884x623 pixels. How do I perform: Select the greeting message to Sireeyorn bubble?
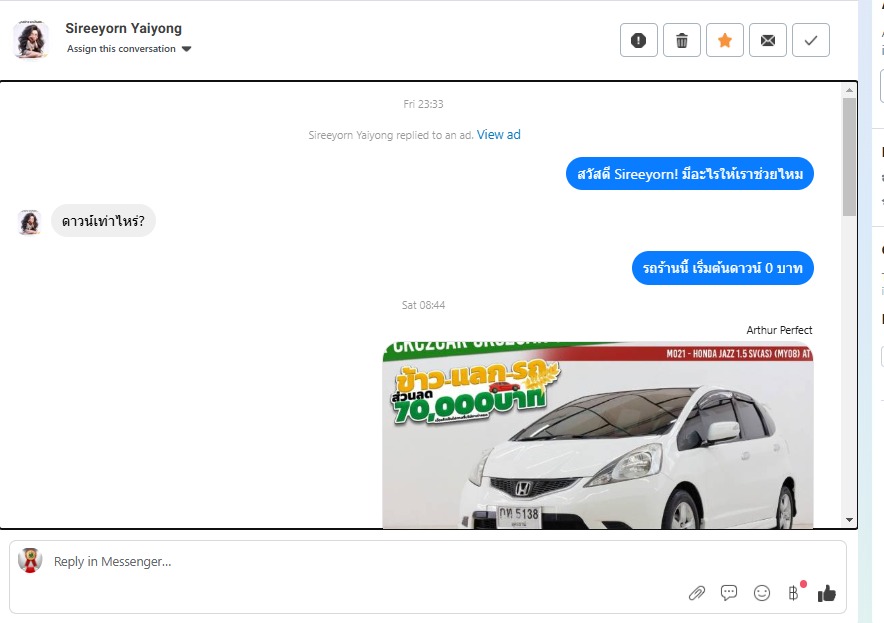pos(689,174)
